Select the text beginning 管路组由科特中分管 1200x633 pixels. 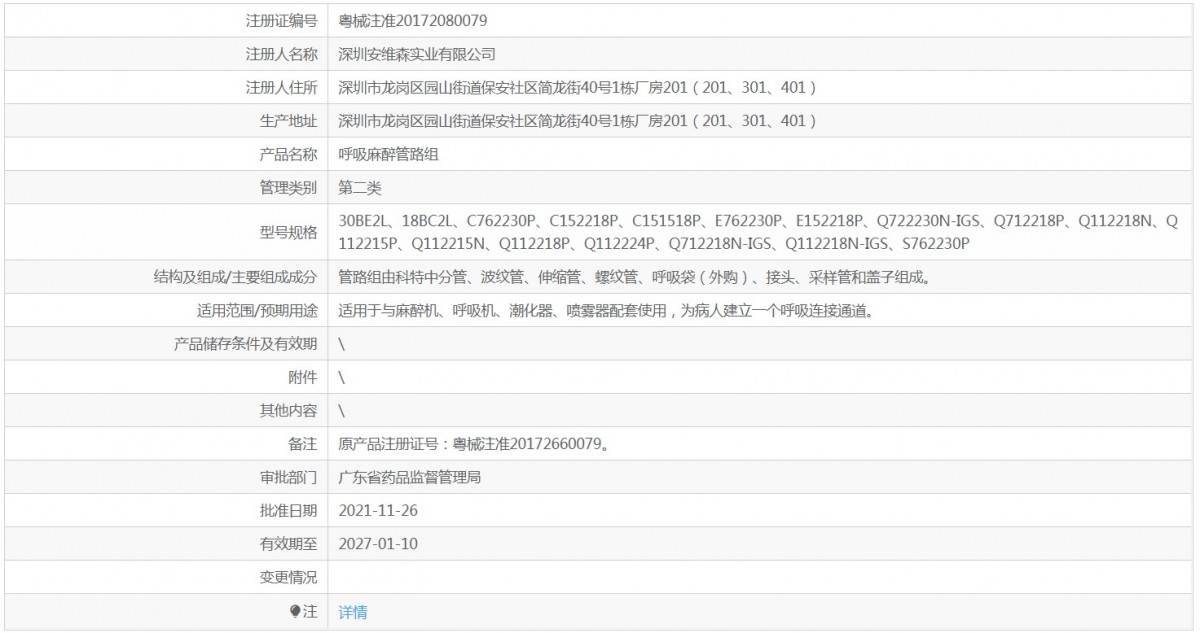pyautogui.click(x=635, y=277)
